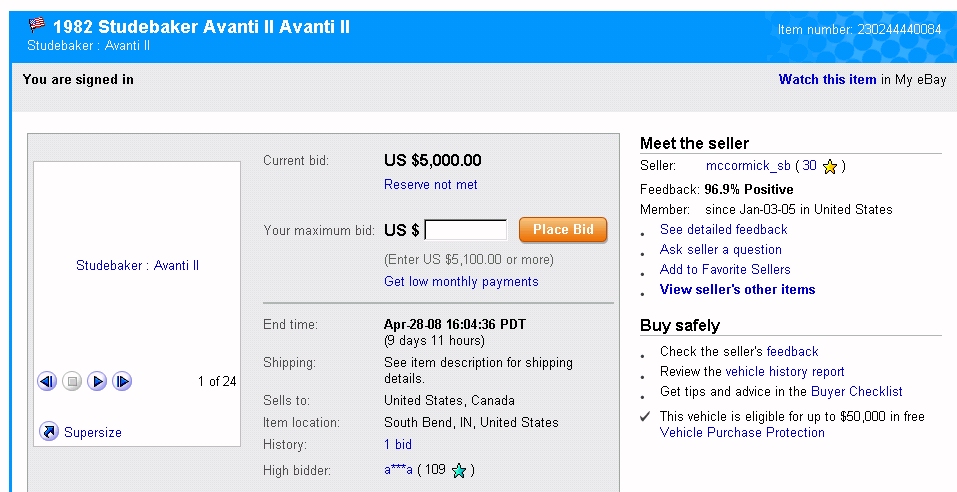Screen dimensions: 957x492
Task: Open See detailed feedback link
Action: click(723, 230)
